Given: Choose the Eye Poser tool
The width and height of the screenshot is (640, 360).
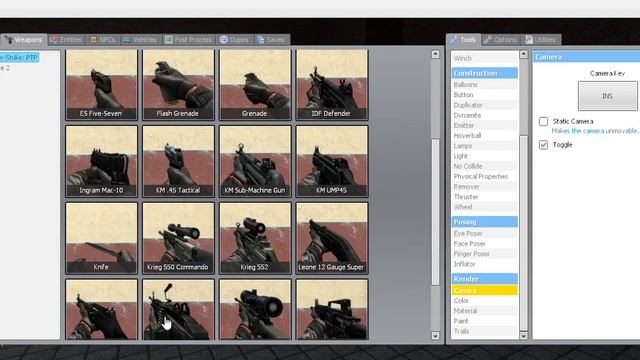Looking at the screenshot, I should pyautogui.click(x=484, y=233).
